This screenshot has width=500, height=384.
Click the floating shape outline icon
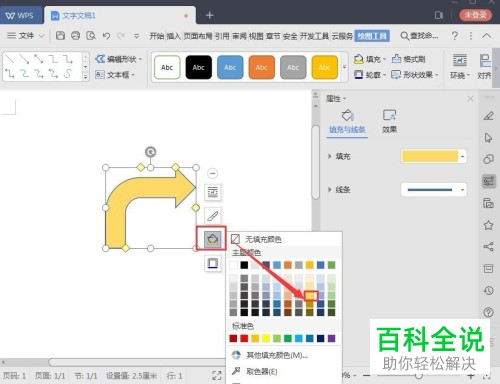213,263
